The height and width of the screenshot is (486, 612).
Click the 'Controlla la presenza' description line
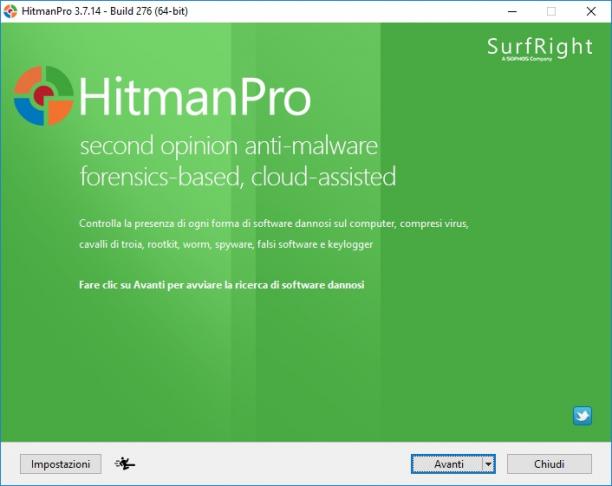(274, 224)
